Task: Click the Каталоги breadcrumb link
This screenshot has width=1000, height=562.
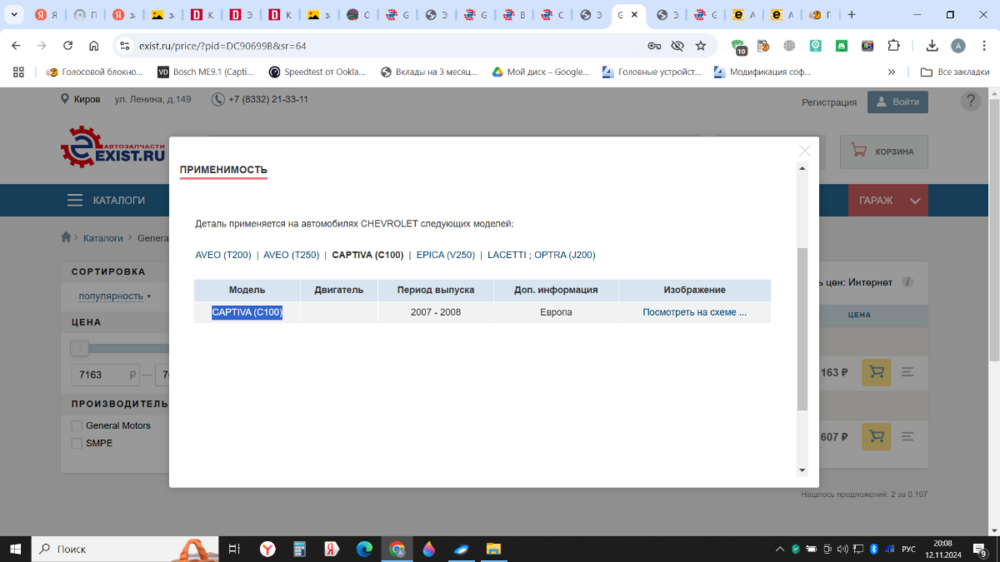Action: click(x=103, y=238)
